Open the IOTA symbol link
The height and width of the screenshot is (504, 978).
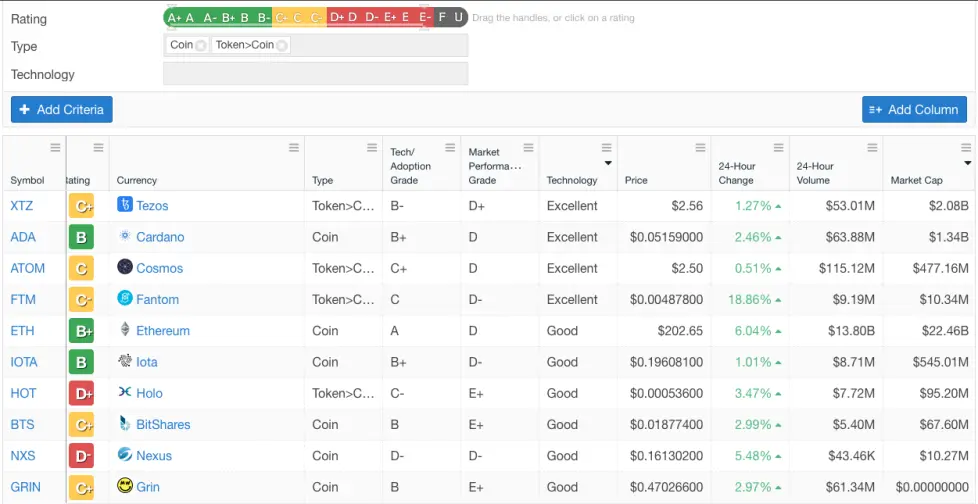(24, 362)
